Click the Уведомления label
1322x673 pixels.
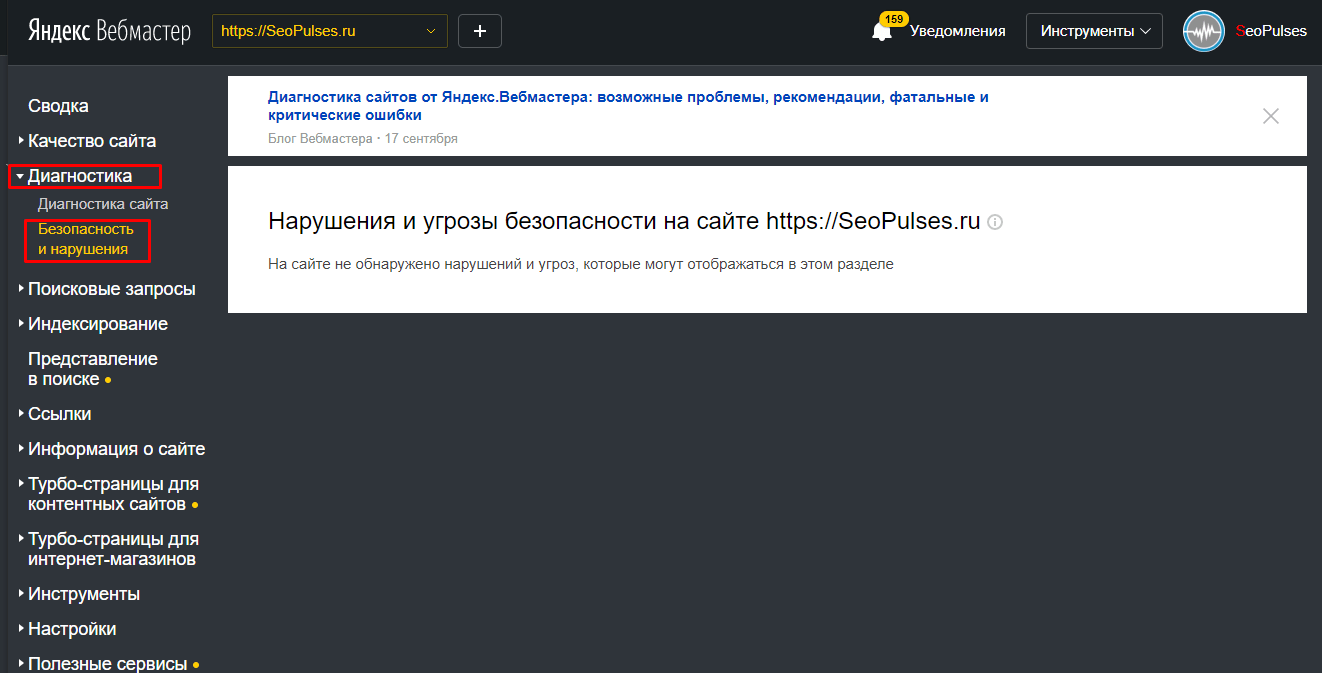point(957,31)
